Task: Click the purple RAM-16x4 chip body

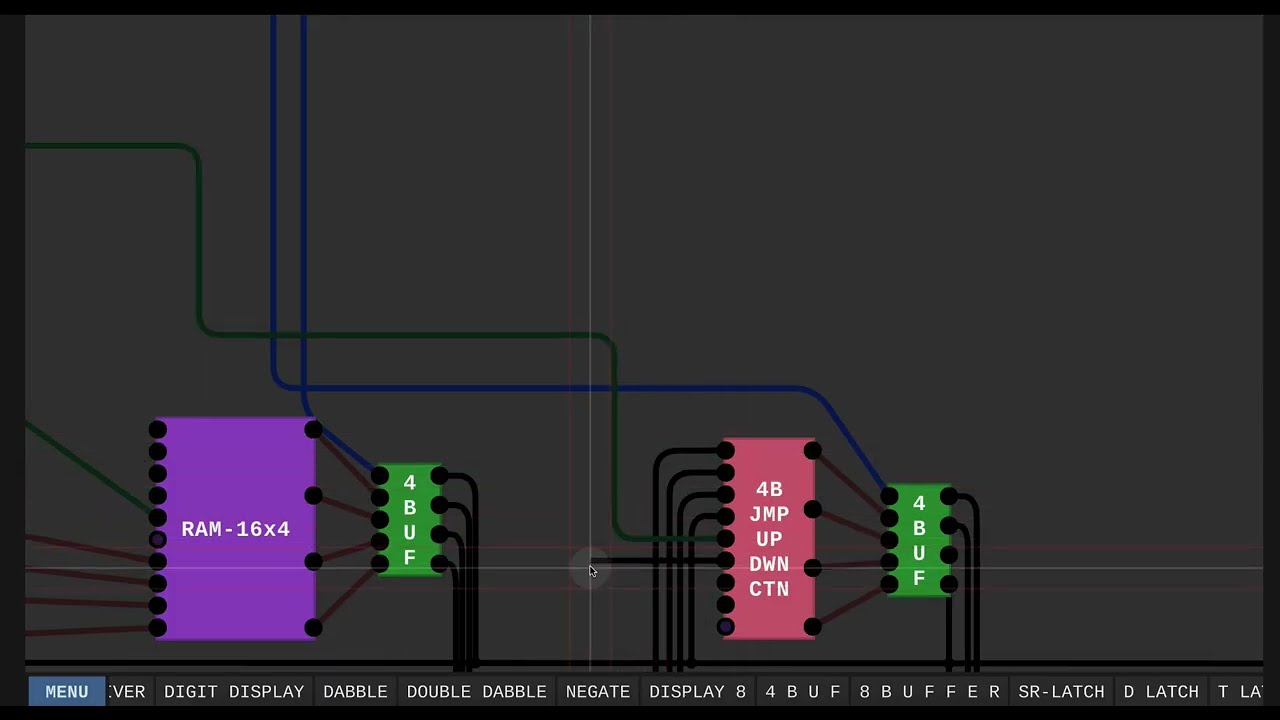Action: coord(236,529)
